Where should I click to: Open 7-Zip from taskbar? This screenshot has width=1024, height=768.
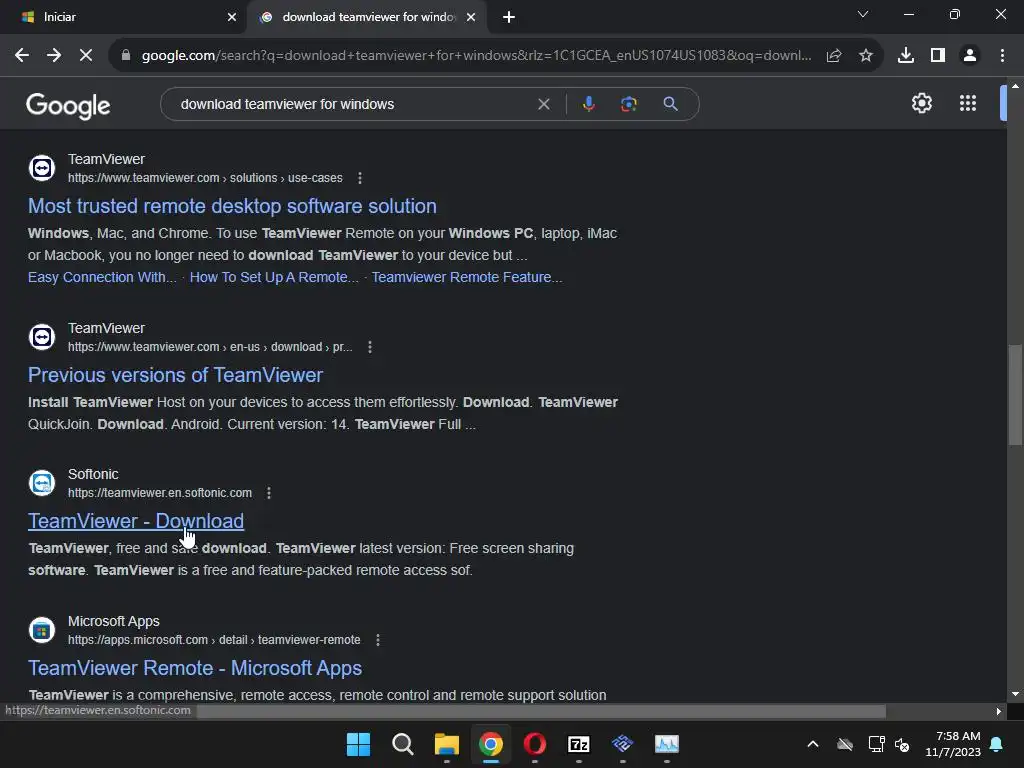(579, 744)
